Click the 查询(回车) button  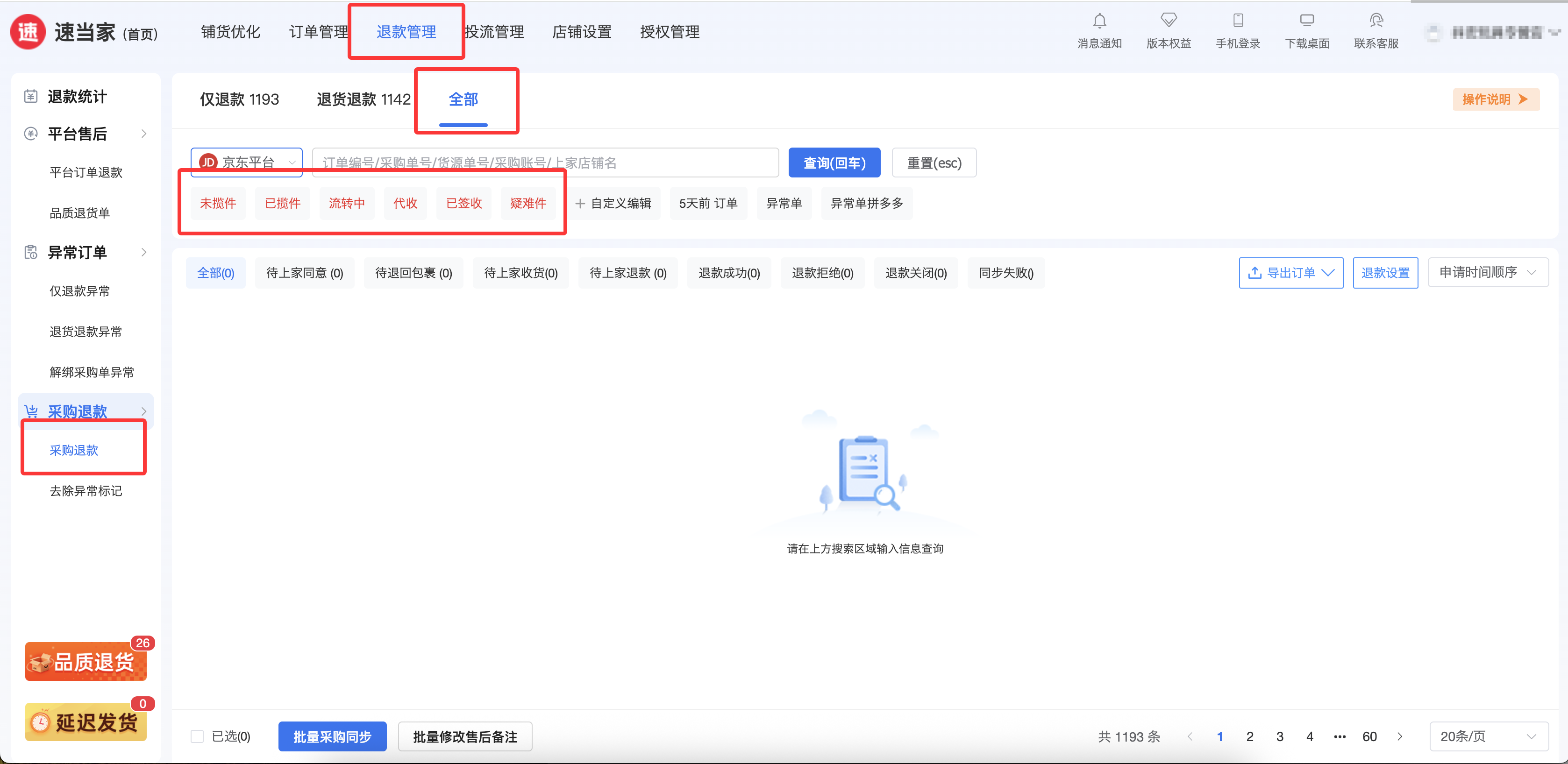point(834,163)
